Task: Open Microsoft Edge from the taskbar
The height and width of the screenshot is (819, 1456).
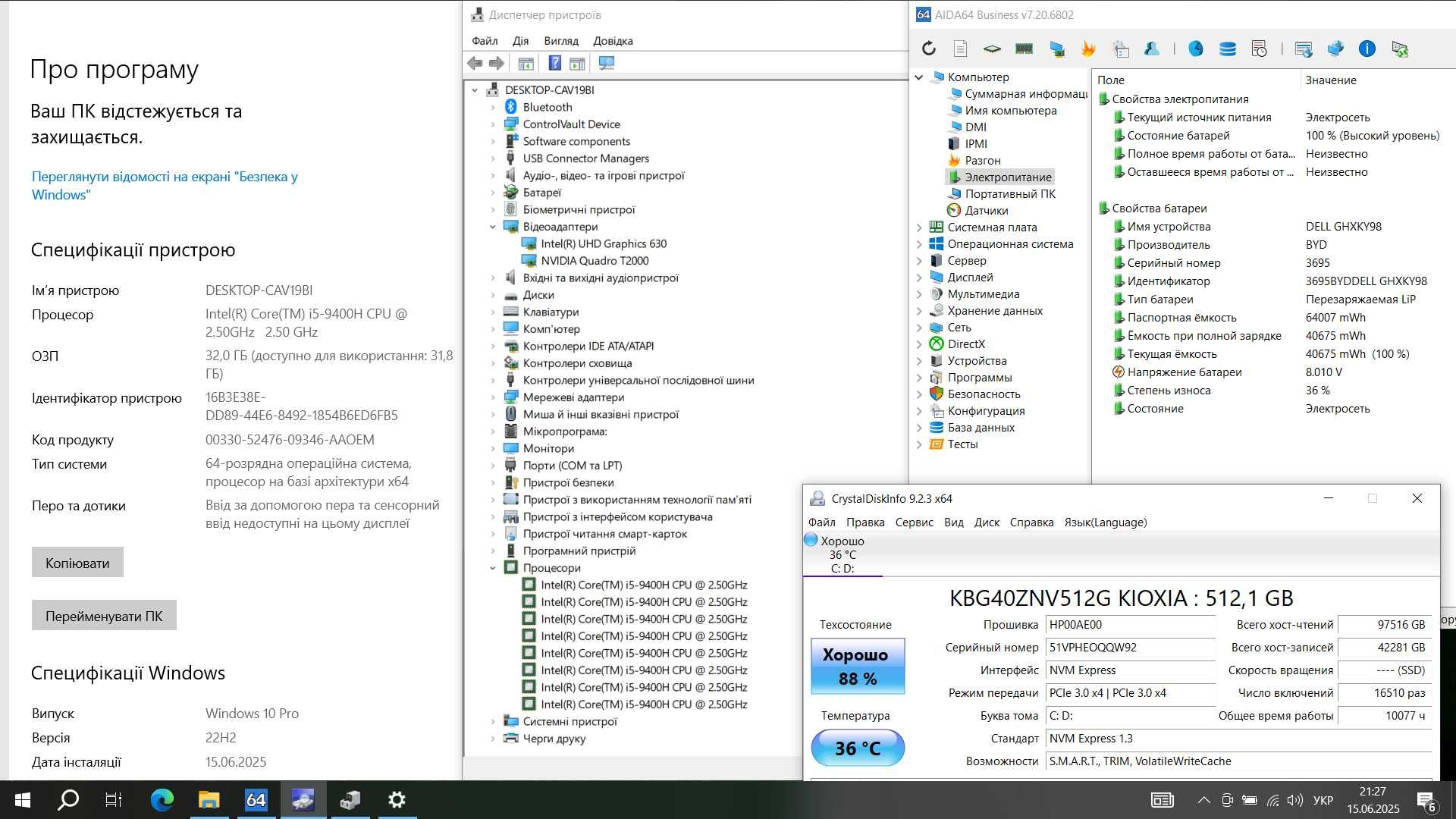Action: [x=162, y=799]
